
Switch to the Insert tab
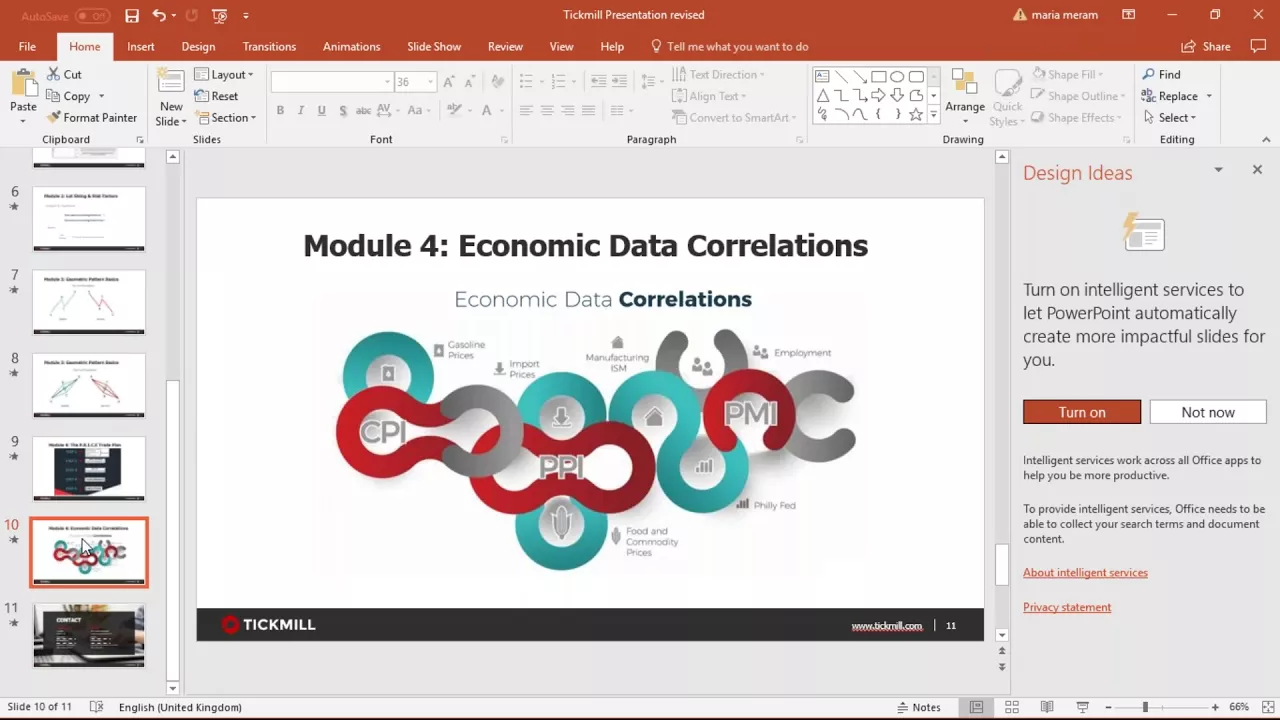[x=141, y=46]
